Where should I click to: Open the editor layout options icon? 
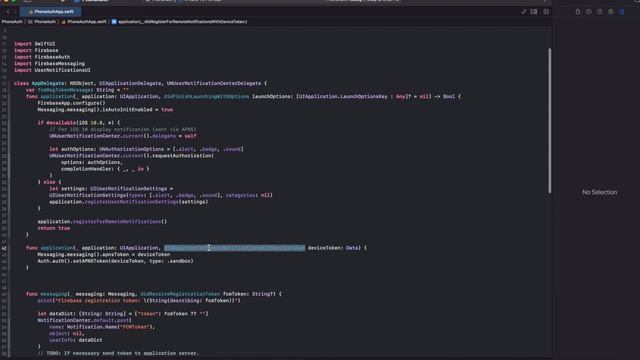pos(534,12)
